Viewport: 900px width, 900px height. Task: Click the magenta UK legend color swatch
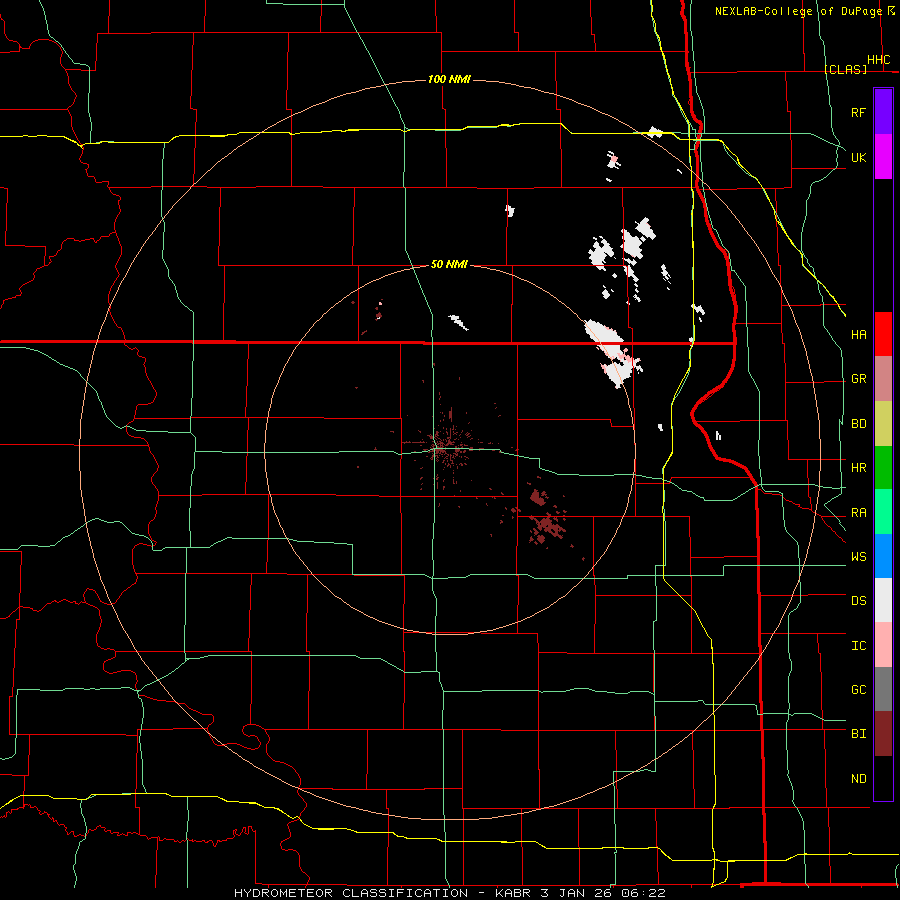[883, 157]
